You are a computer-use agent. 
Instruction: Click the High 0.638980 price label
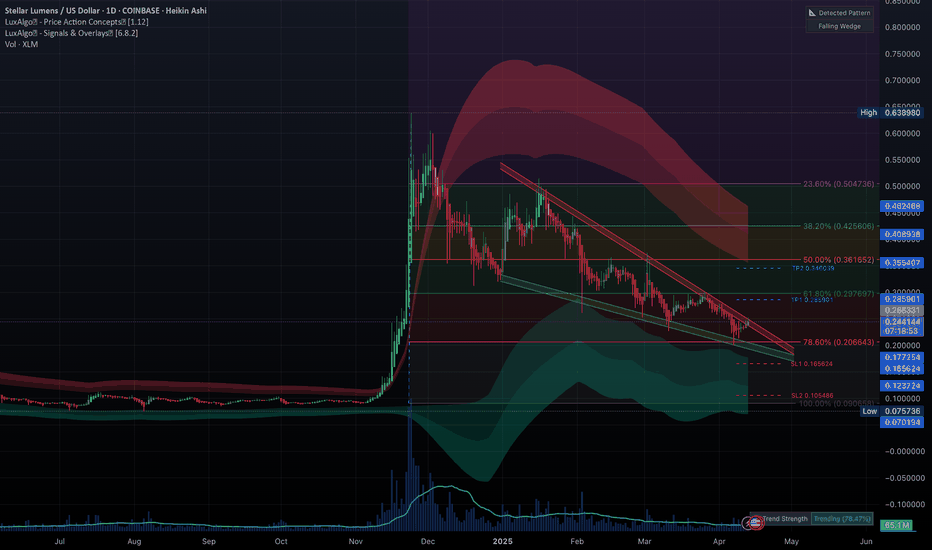[890, 112]
